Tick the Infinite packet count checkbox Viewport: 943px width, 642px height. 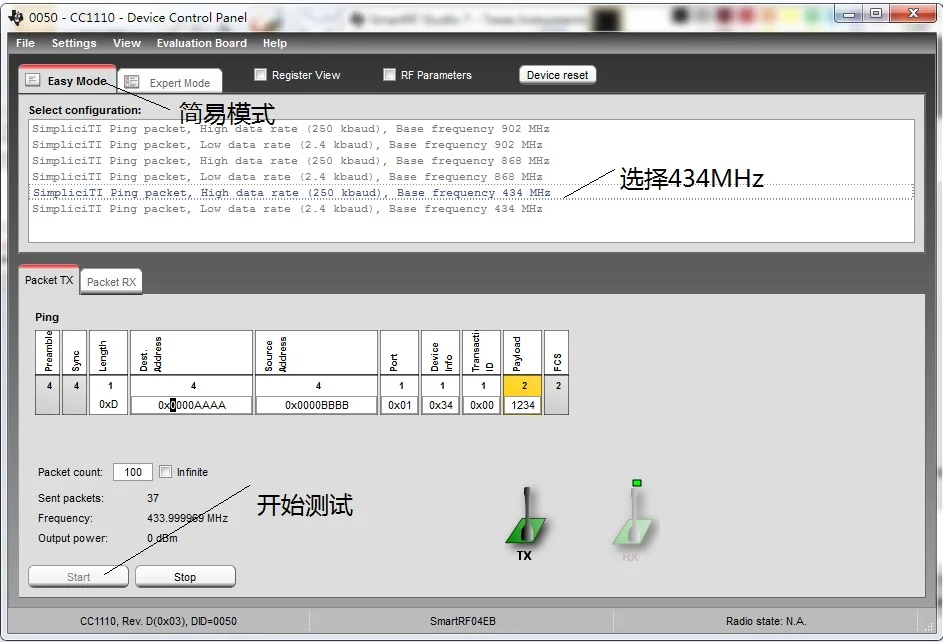[x=165, y=472]
